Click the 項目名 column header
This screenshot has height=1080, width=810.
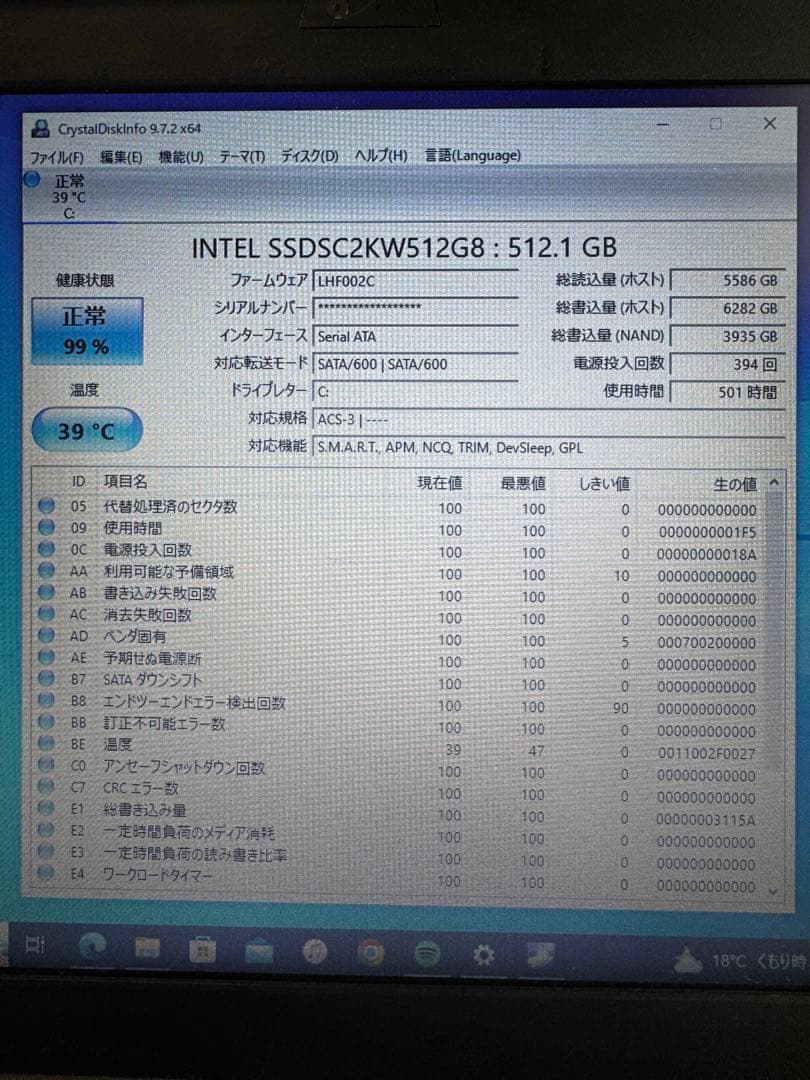125,481
